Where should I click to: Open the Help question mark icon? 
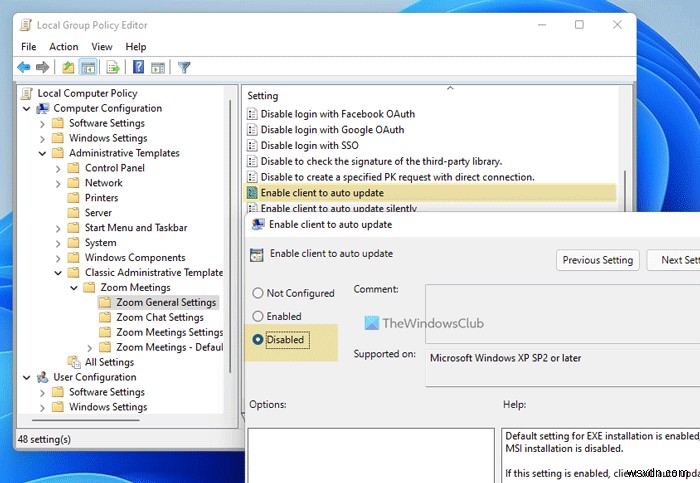(x=138, y=67)
